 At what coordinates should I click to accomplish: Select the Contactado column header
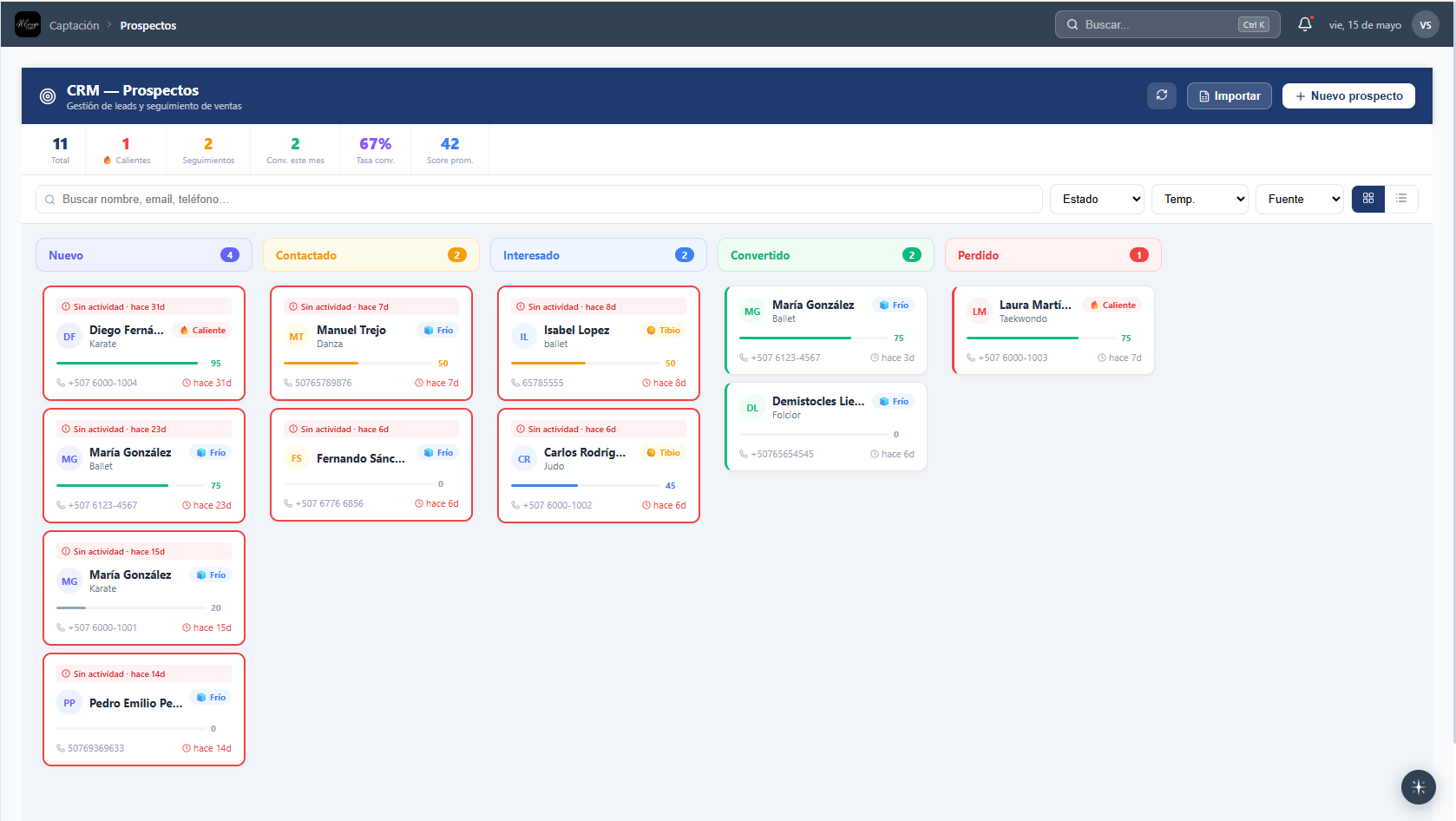371,255
